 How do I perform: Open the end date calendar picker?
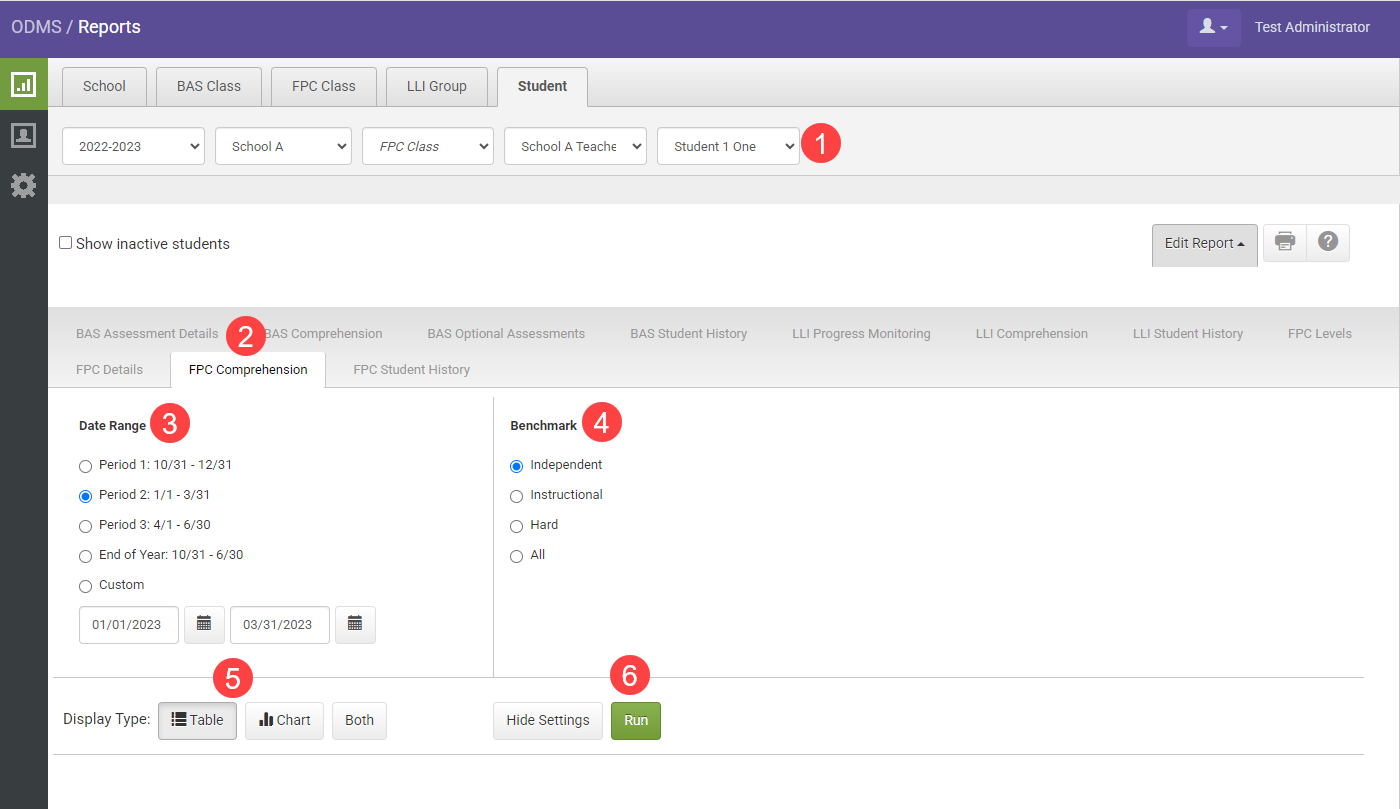[355, 624]
